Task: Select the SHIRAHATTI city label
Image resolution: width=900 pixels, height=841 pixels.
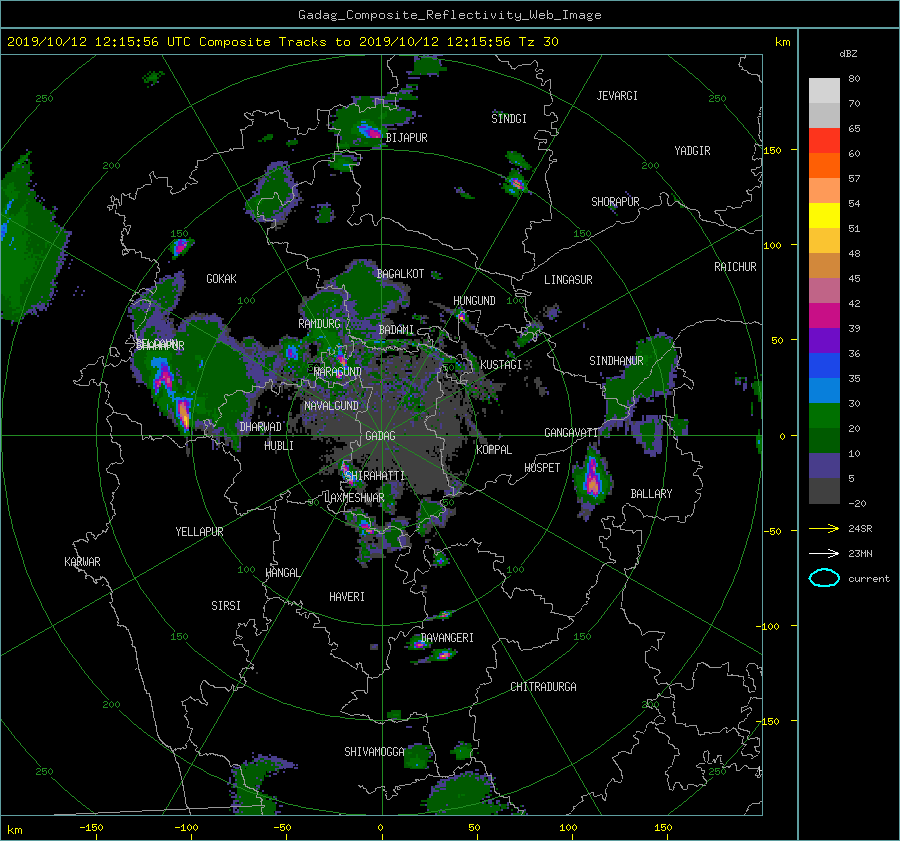Action: pos(375,476)
